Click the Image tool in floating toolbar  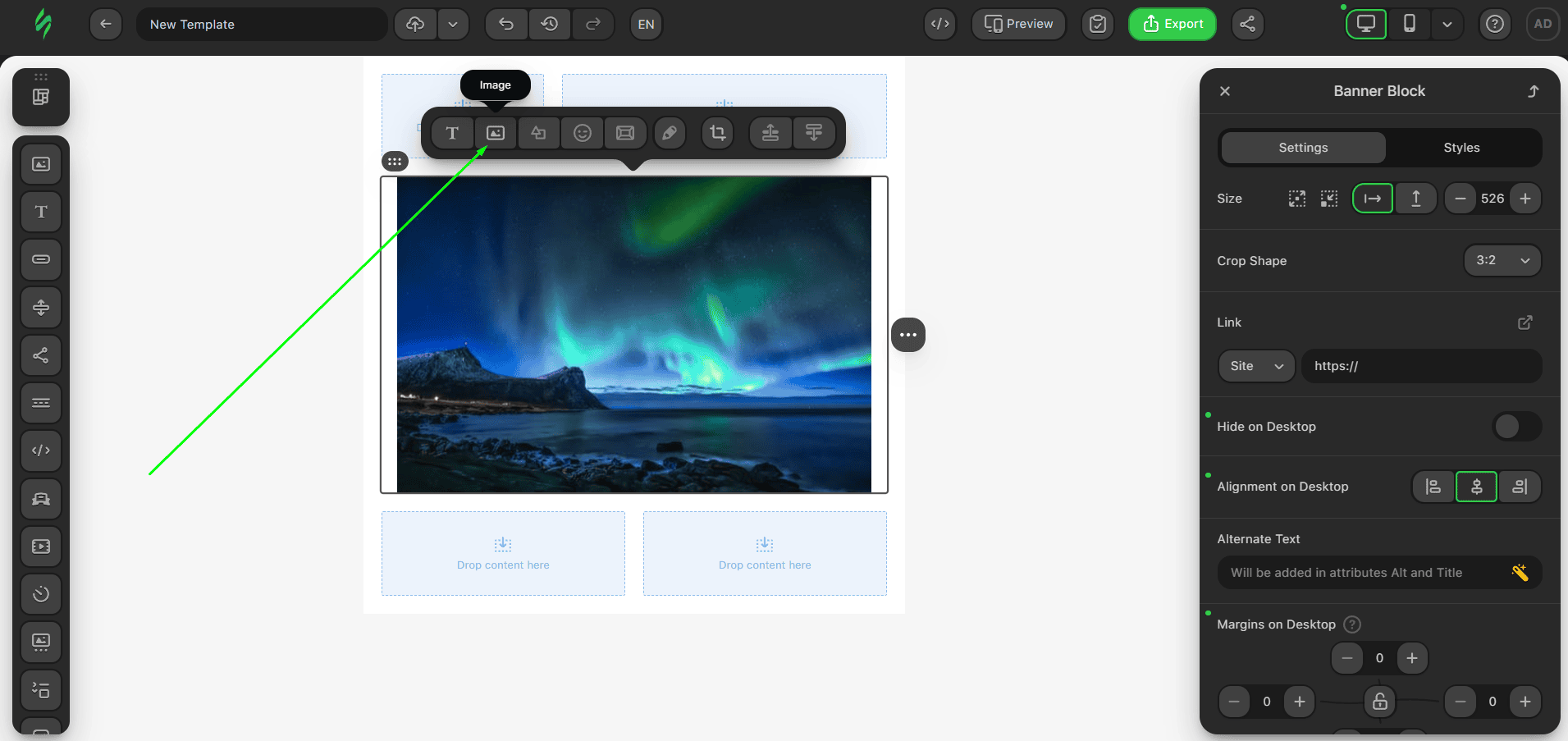click(496, 133)
